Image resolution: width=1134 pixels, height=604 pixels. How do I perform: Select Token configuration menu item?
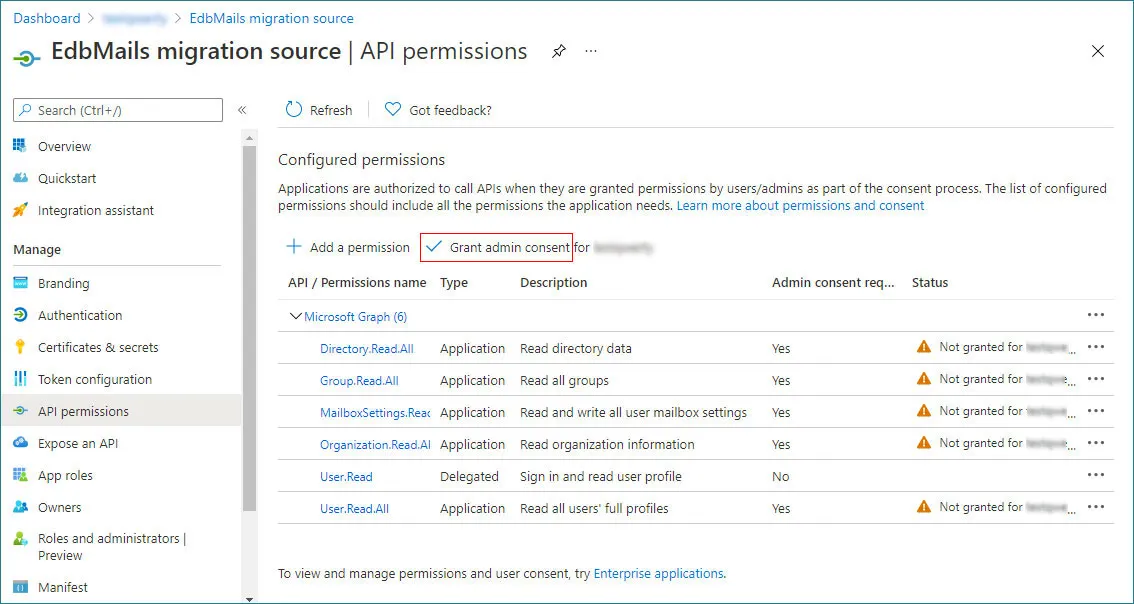95,379
